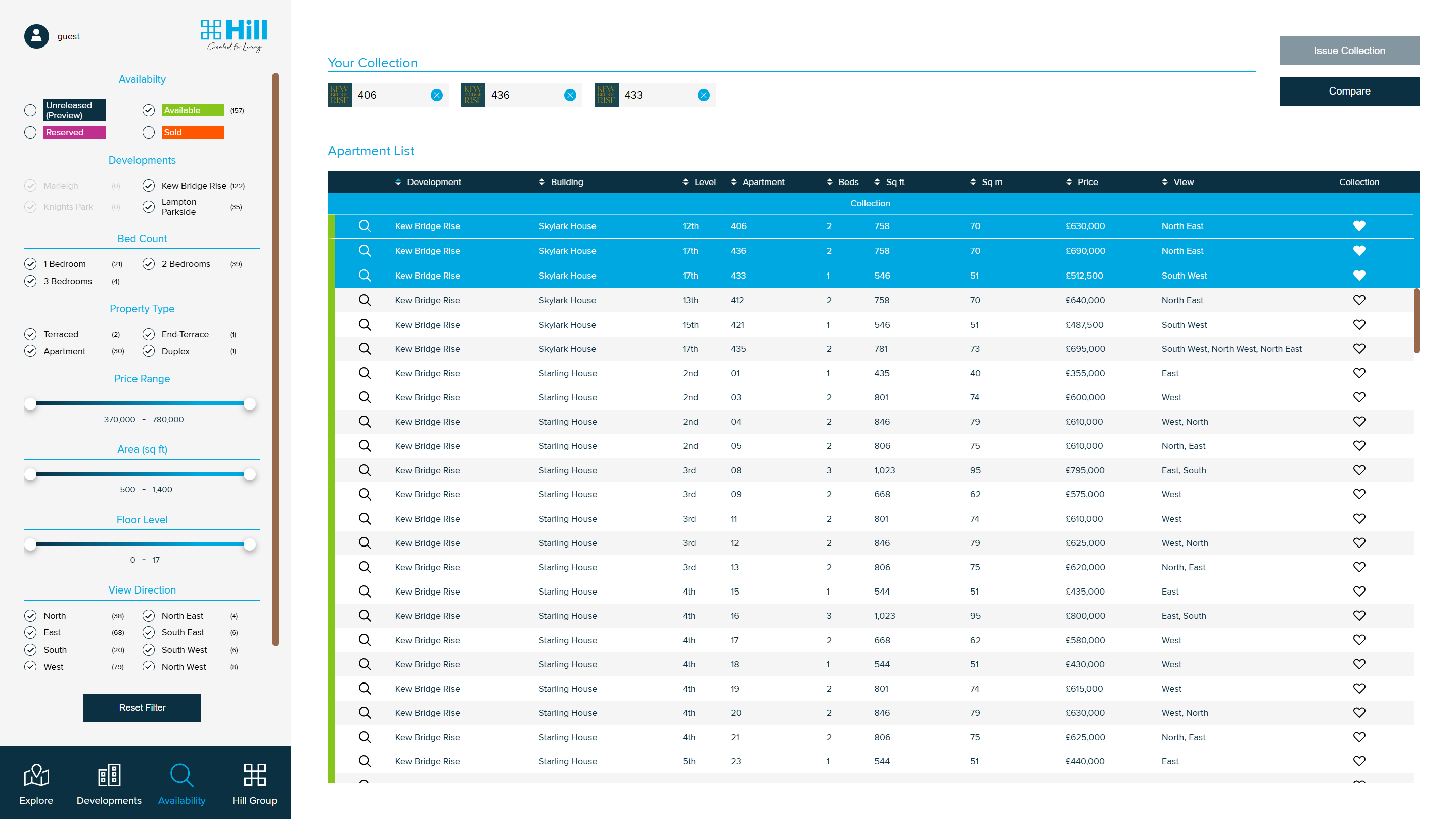Open the Availability navigation tab
The image size is (1456, 819).
[182, 785]
